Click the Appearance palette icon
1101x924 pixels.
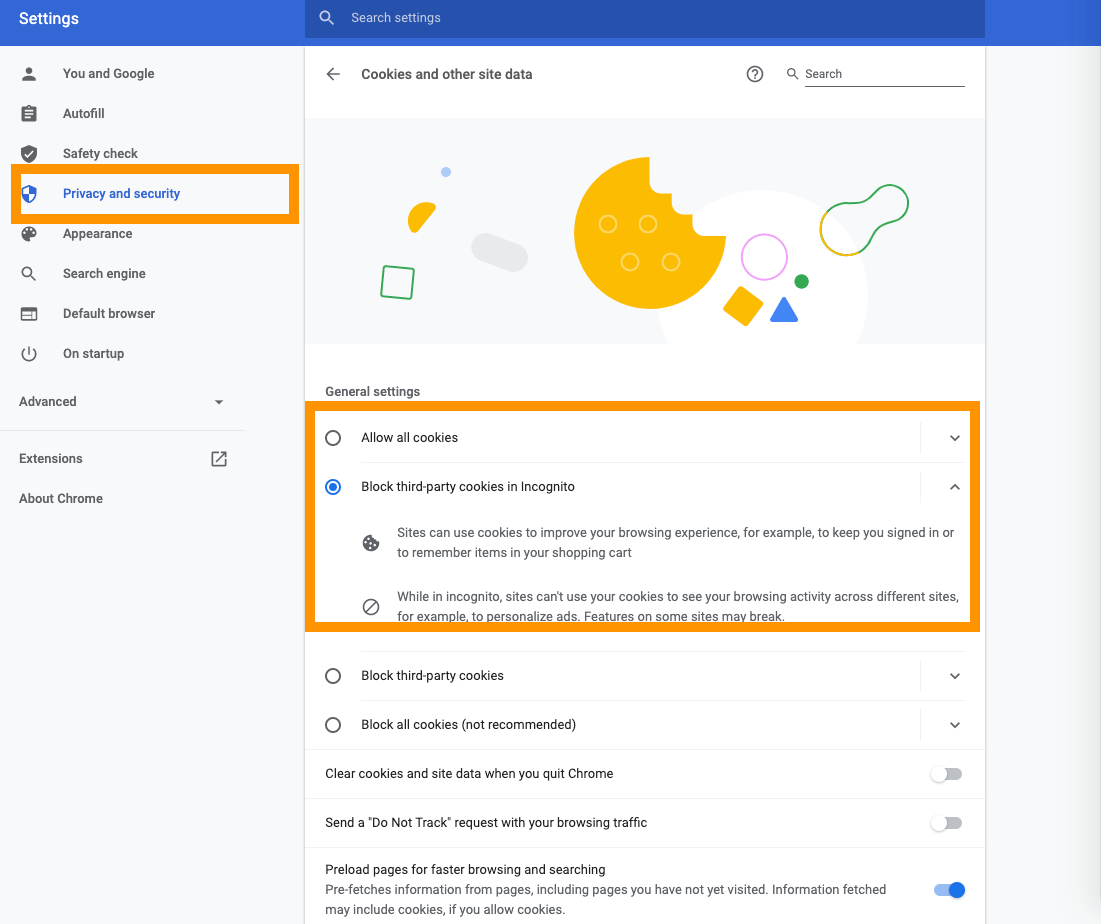tap(29, 234)
